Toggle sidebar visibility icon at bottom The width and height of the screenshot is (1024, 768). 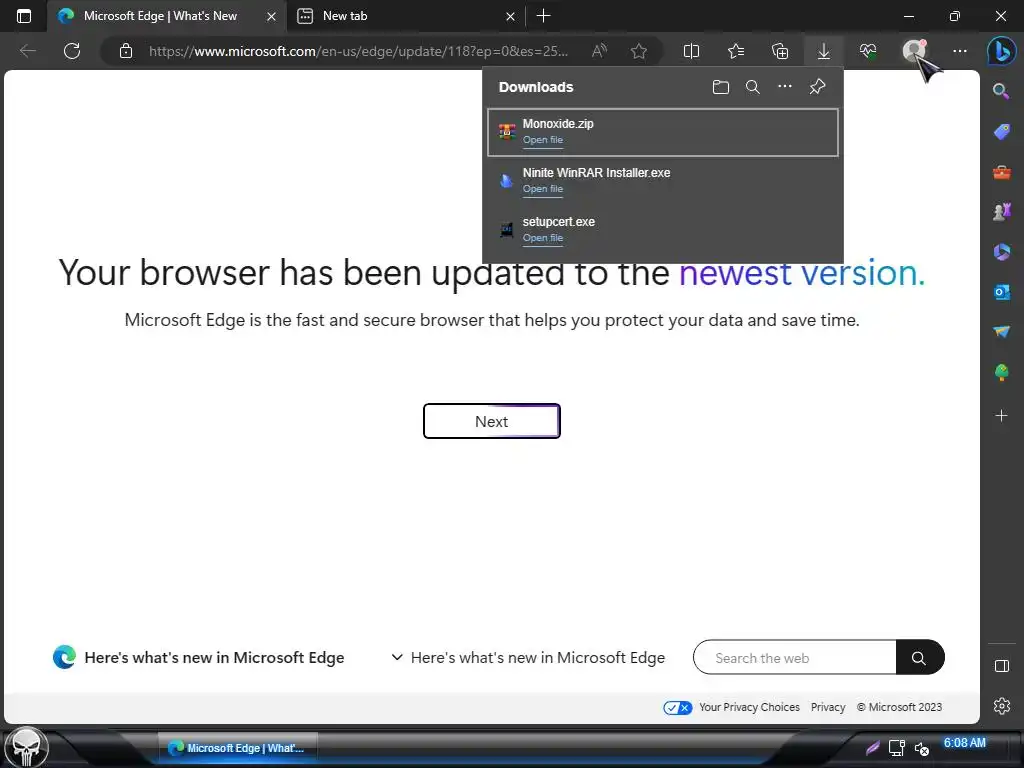(1001, 666)
